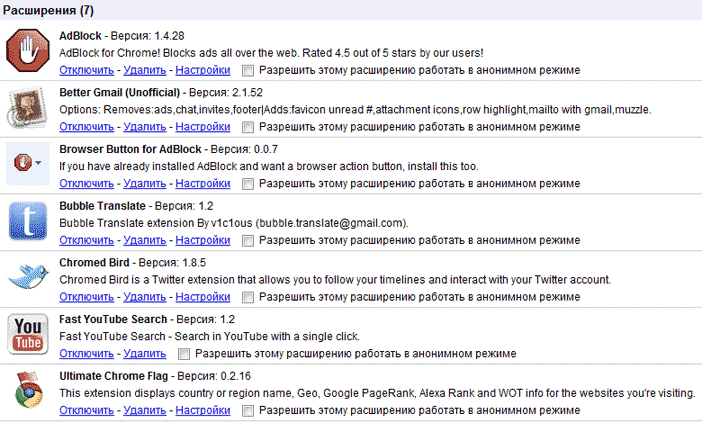Open Chromed Bird Настройки
Image resolution: width=702 pixels, height=423 pixels.
coord(202,297)
